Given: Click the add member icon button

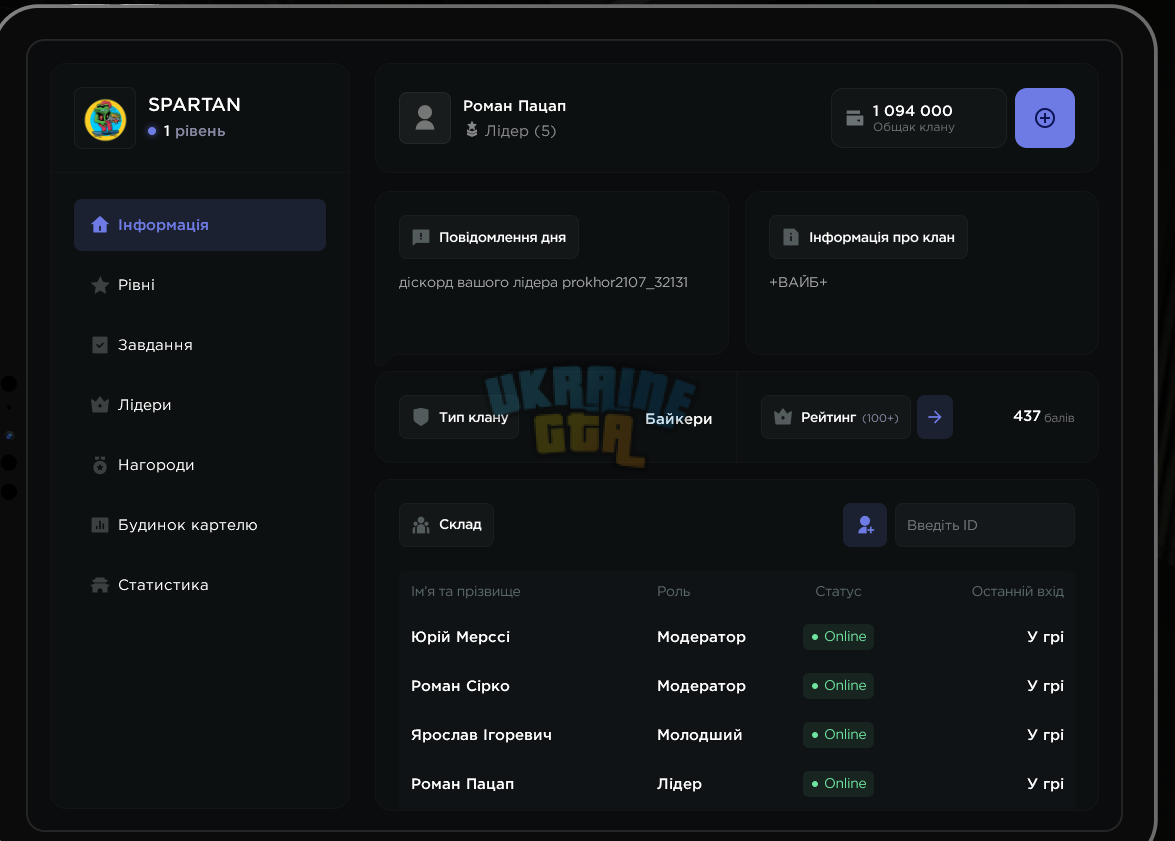Looking at the screenshot, I should click(x=865, y=525).
